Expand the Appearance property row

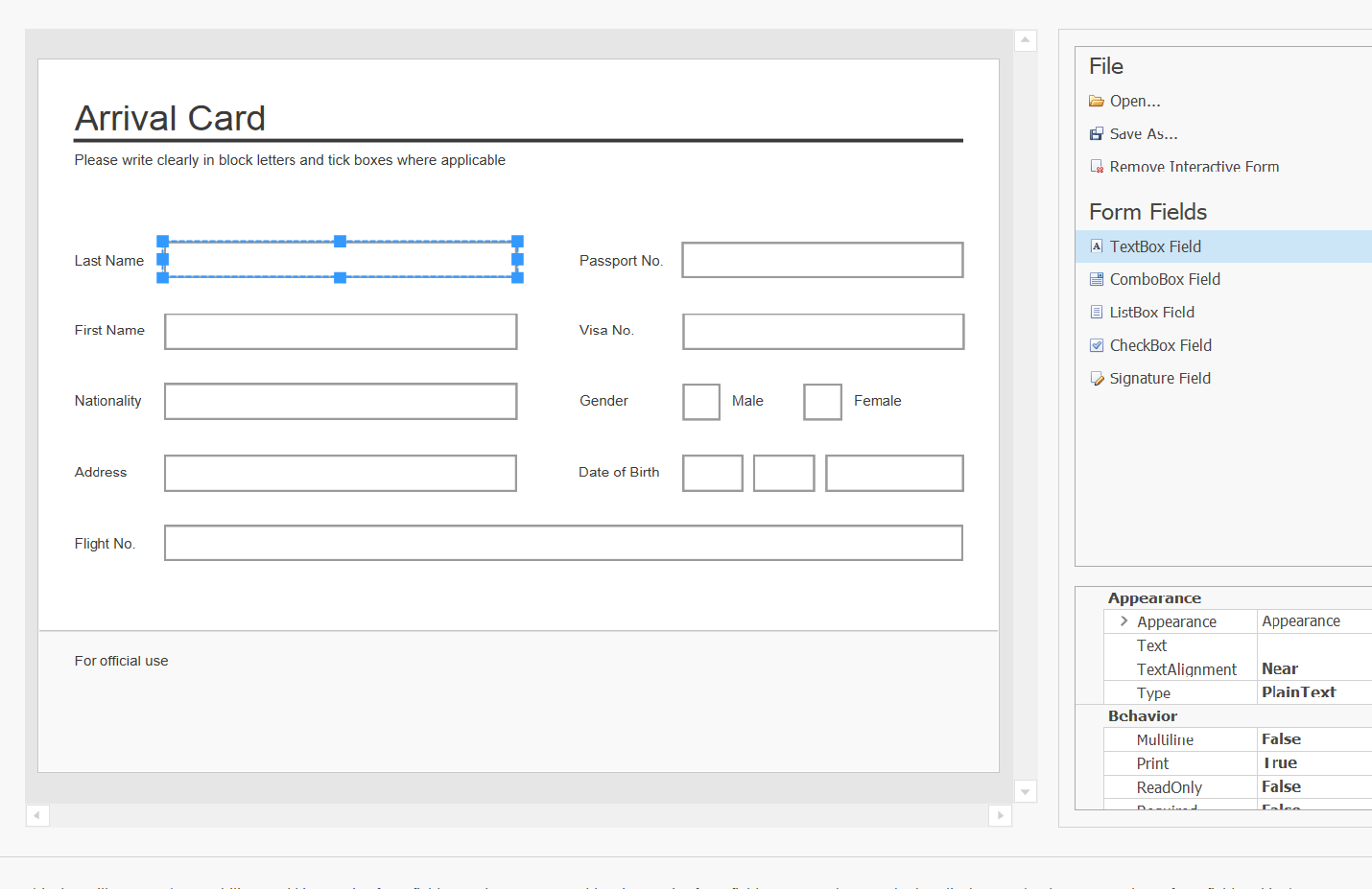[x=1124, y=621]
